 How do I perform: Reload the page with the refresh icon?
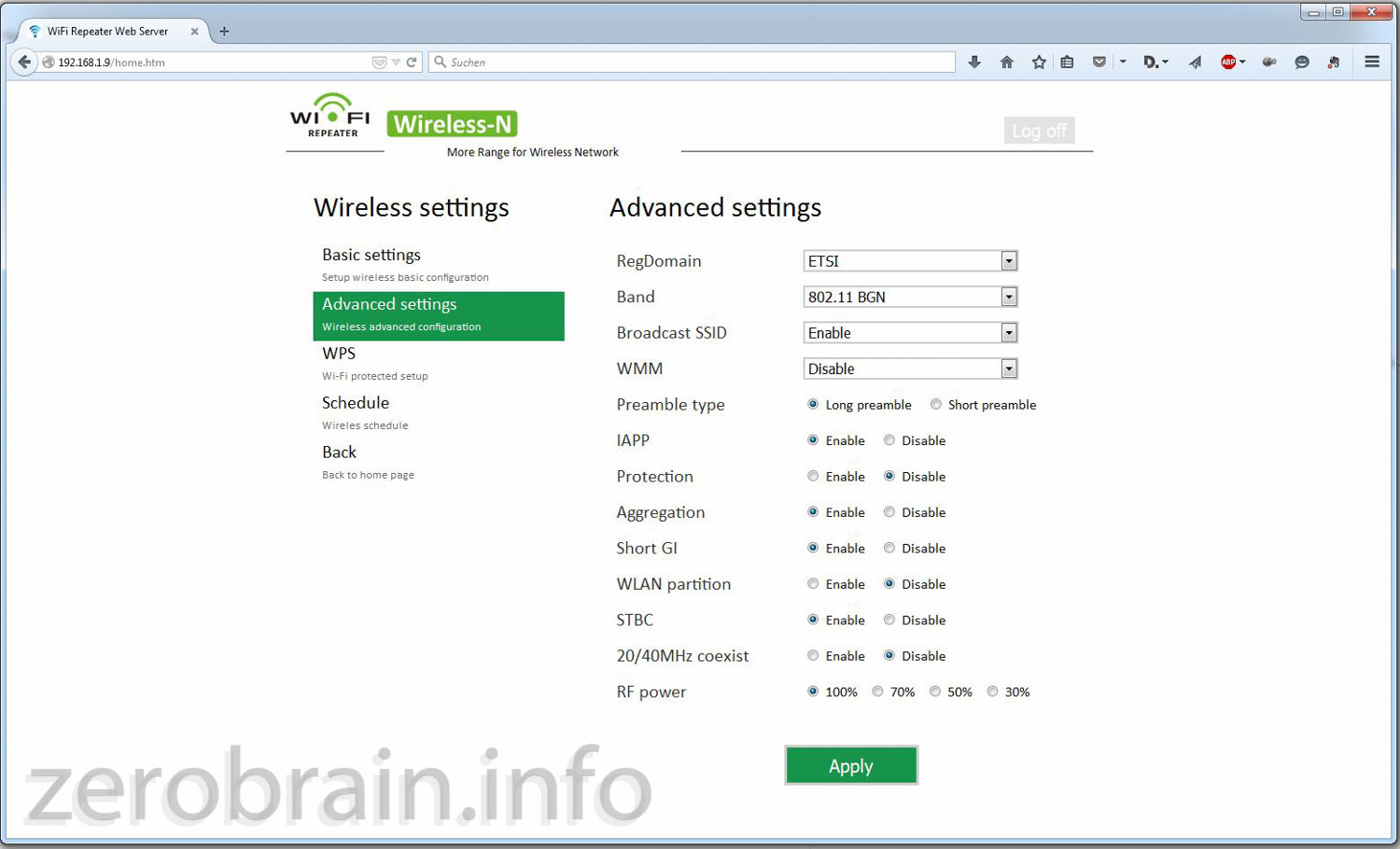click(412, 63)
